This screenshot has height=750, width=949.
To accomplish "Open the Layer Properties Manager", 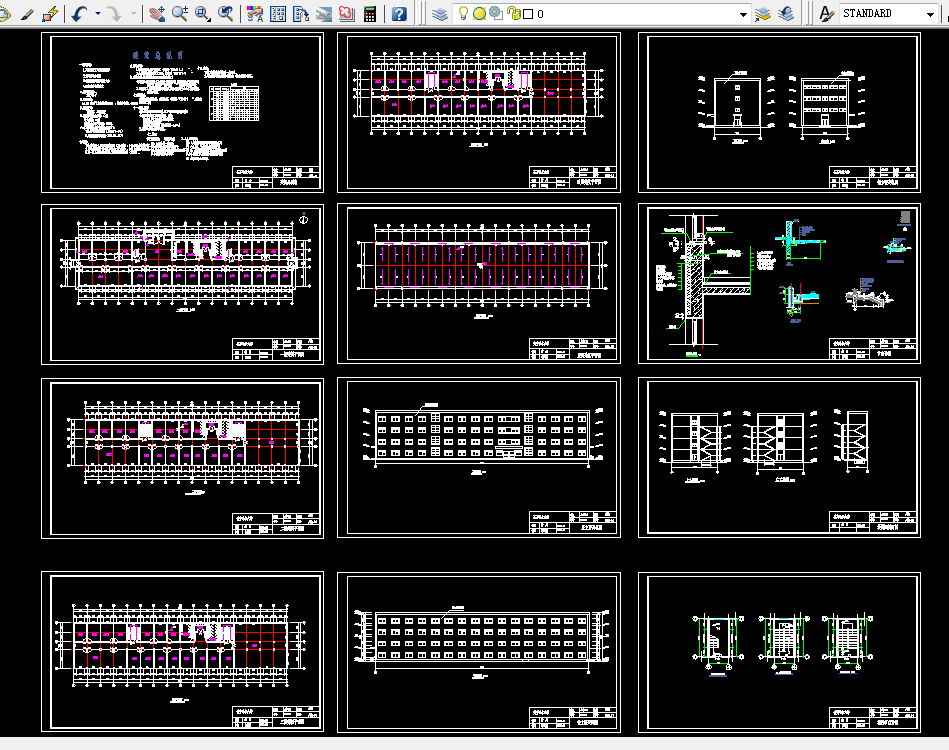I will (x=440, y=13).
